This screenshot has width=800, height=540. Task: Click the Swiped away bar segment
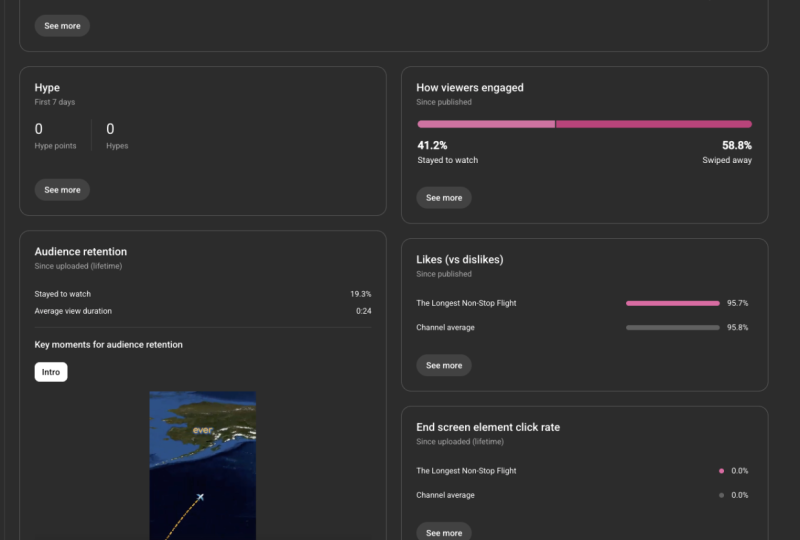(x=654, y=124)
